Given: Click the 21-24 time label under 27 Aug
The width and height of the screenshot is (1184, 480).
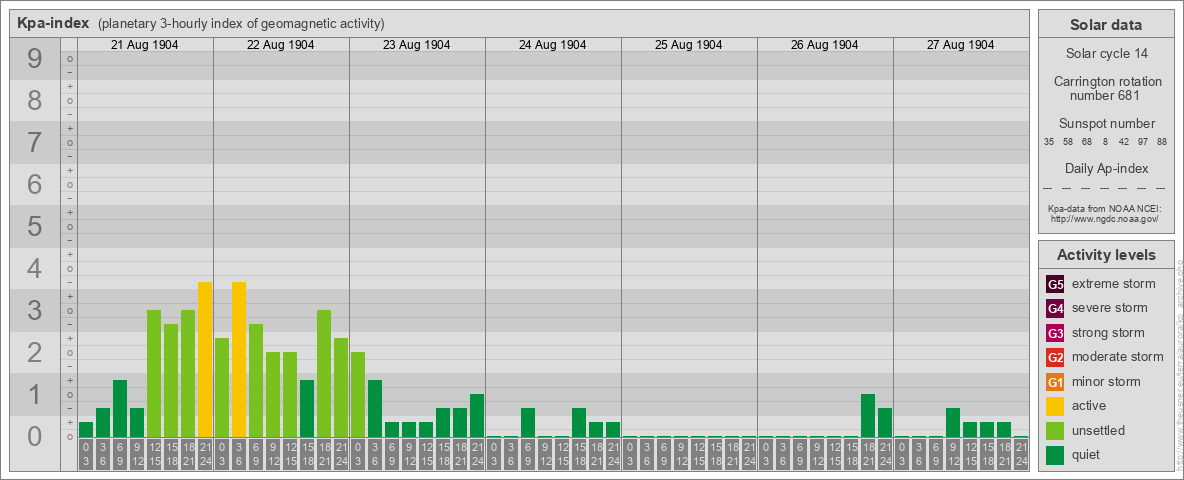Looking at the screenshot, I should click(x=1021, y=454).
